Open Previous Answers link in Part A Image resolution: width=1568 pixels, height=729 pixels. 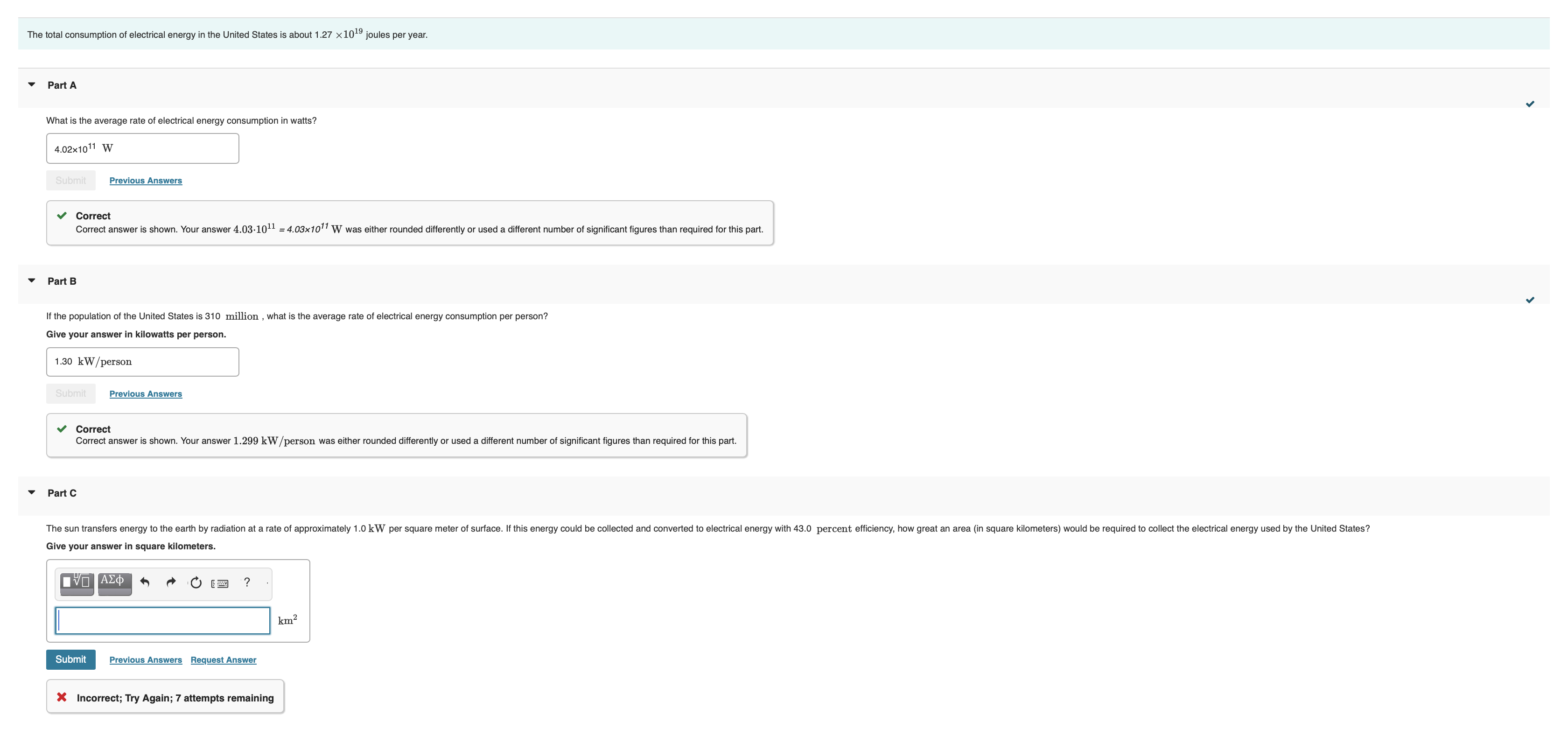coord(146,181)
